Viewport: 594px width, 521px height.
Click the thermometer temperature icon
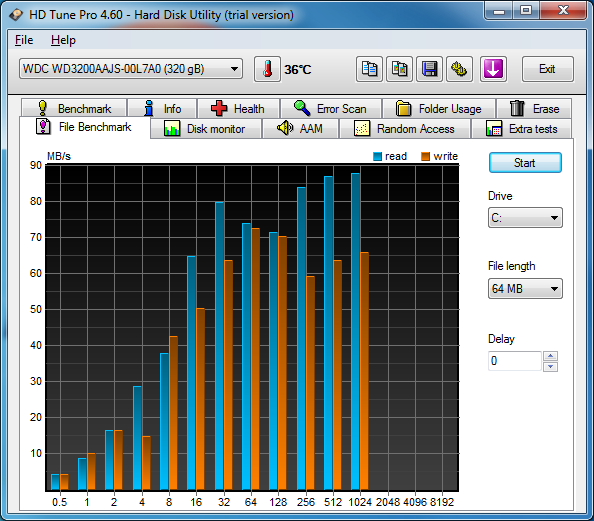pos(267,69)
